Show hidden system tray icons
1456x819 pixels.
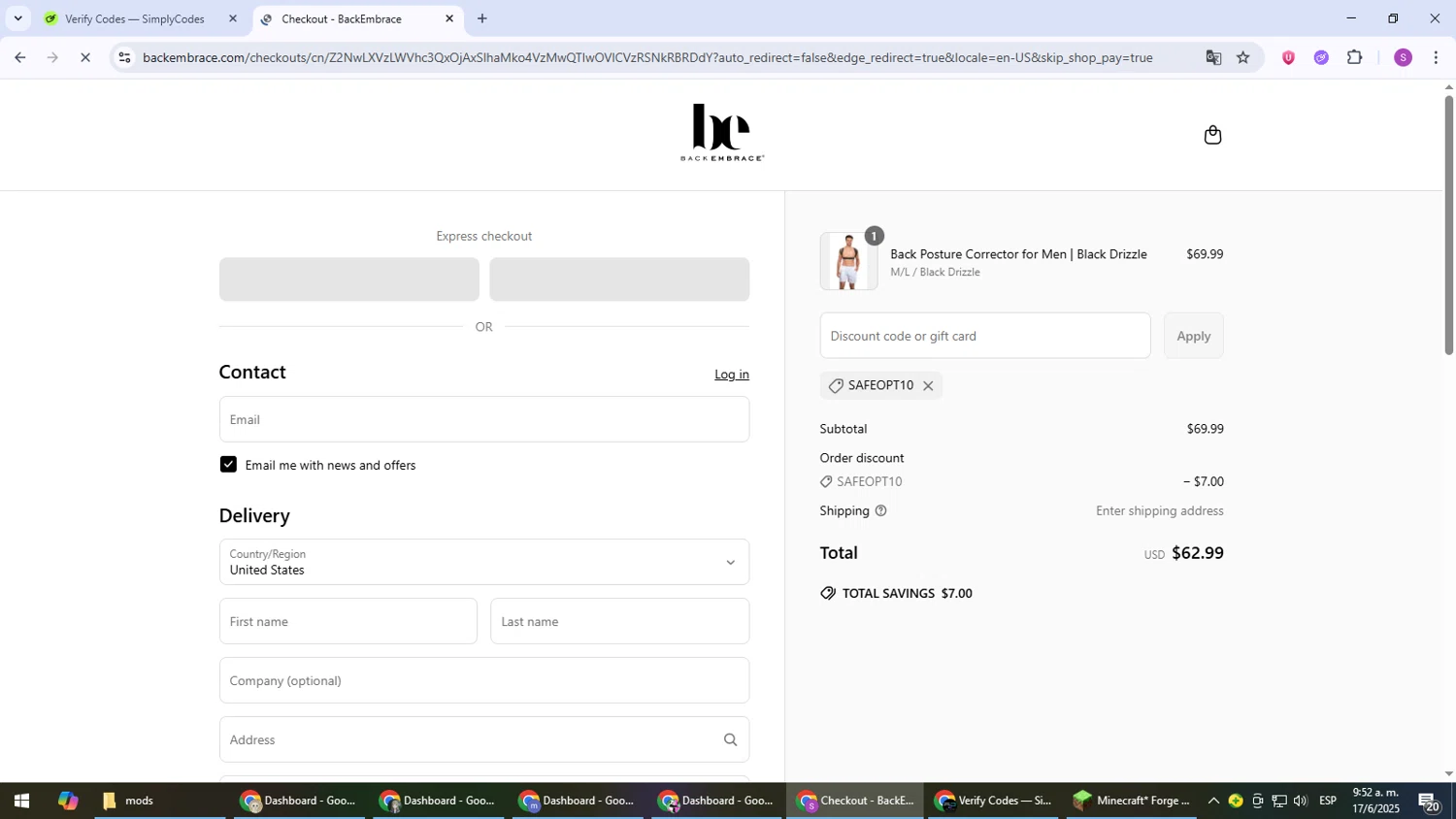click(1213, 802)
